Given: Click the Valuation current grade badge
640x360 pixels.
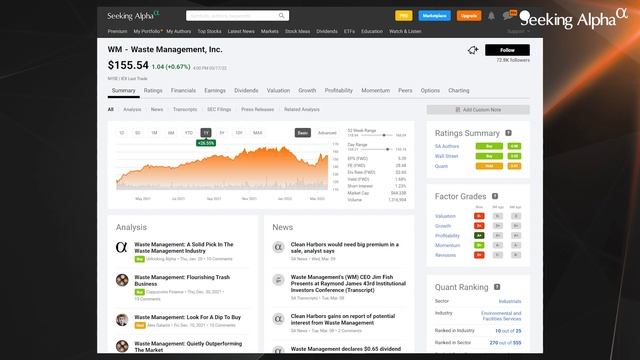Looking at the screenshot, I should [479, 216].
